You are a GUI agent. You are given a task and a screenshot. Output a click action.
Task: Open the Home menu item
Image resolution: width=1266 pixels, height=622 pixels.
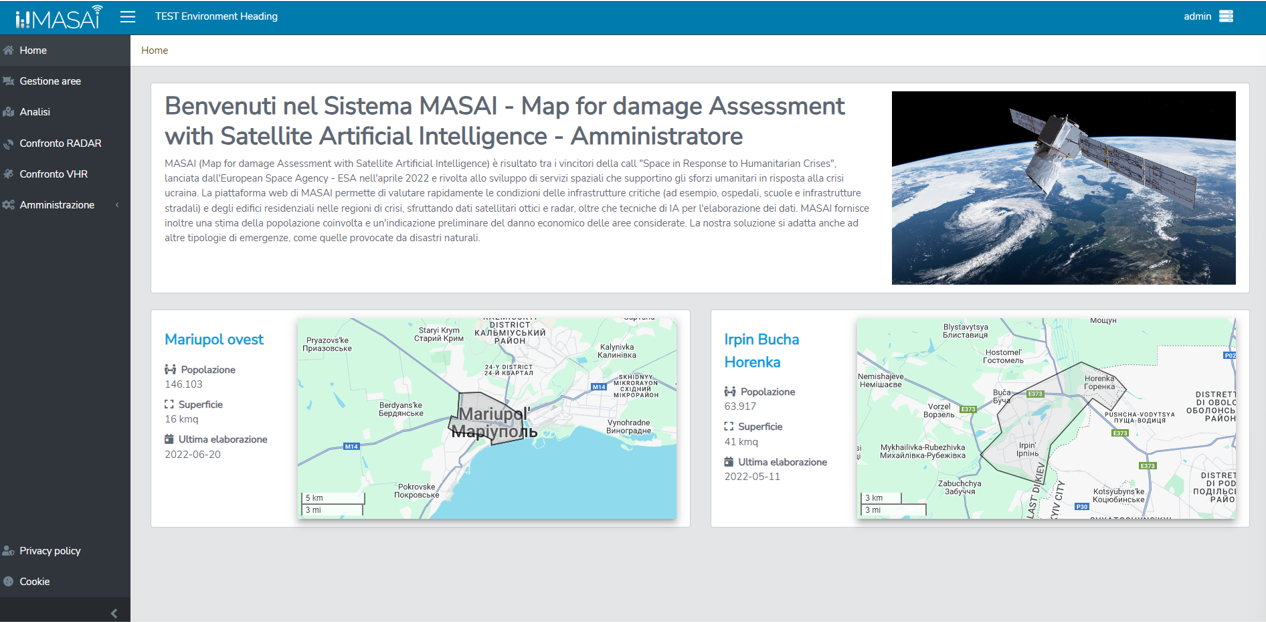click(x=65, y=50)
